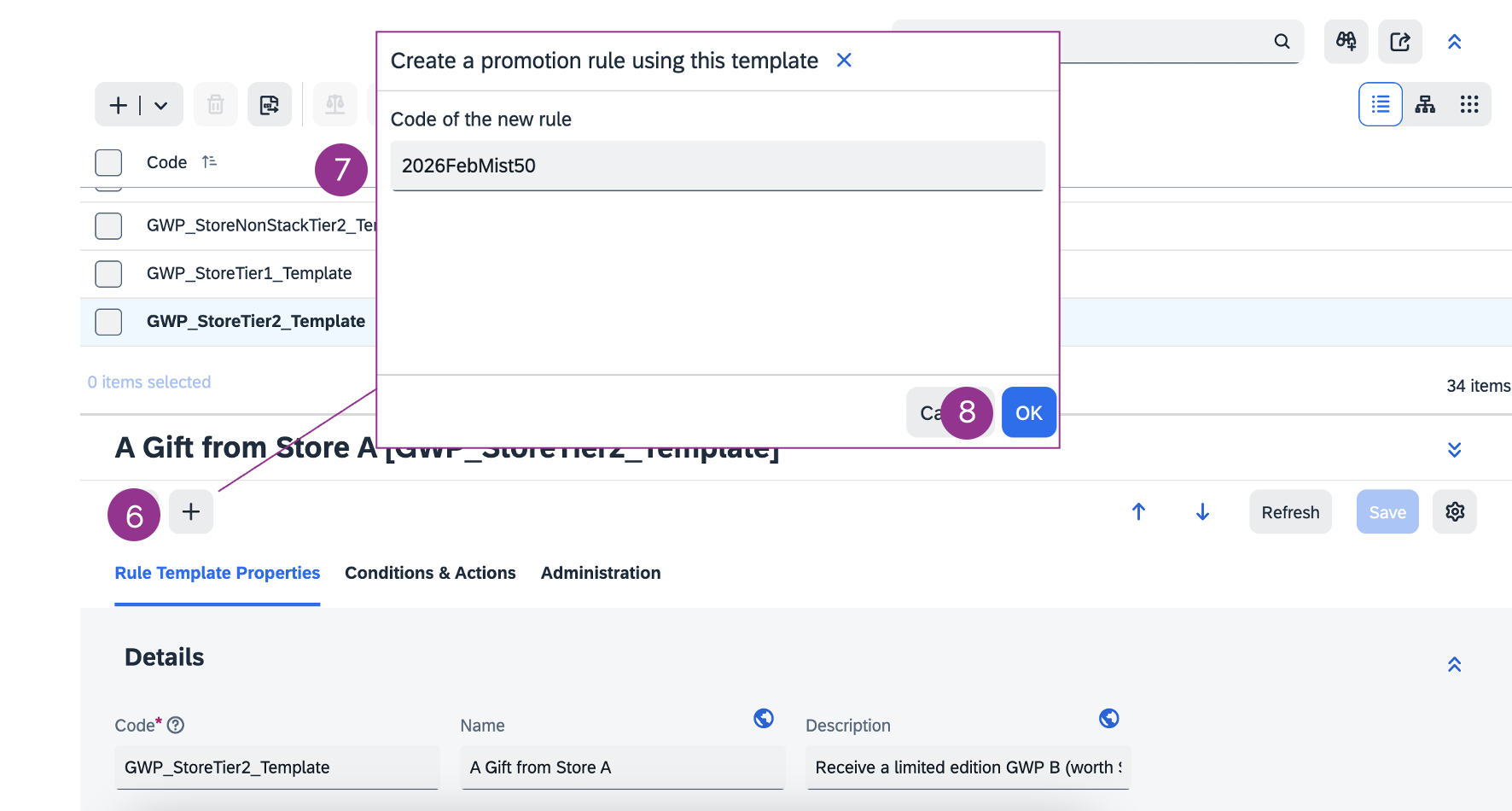The width and height of the screenshot is (1512, 811).
Task: Click the search magnifier icon
Action: tap(1282, 41)
